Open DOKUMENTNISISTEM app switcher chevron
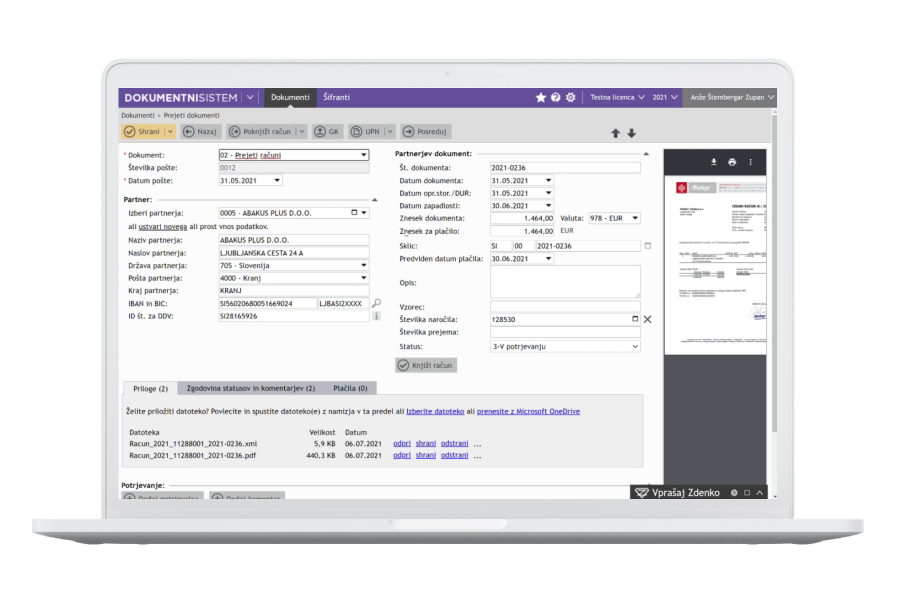 pos(250,98)
